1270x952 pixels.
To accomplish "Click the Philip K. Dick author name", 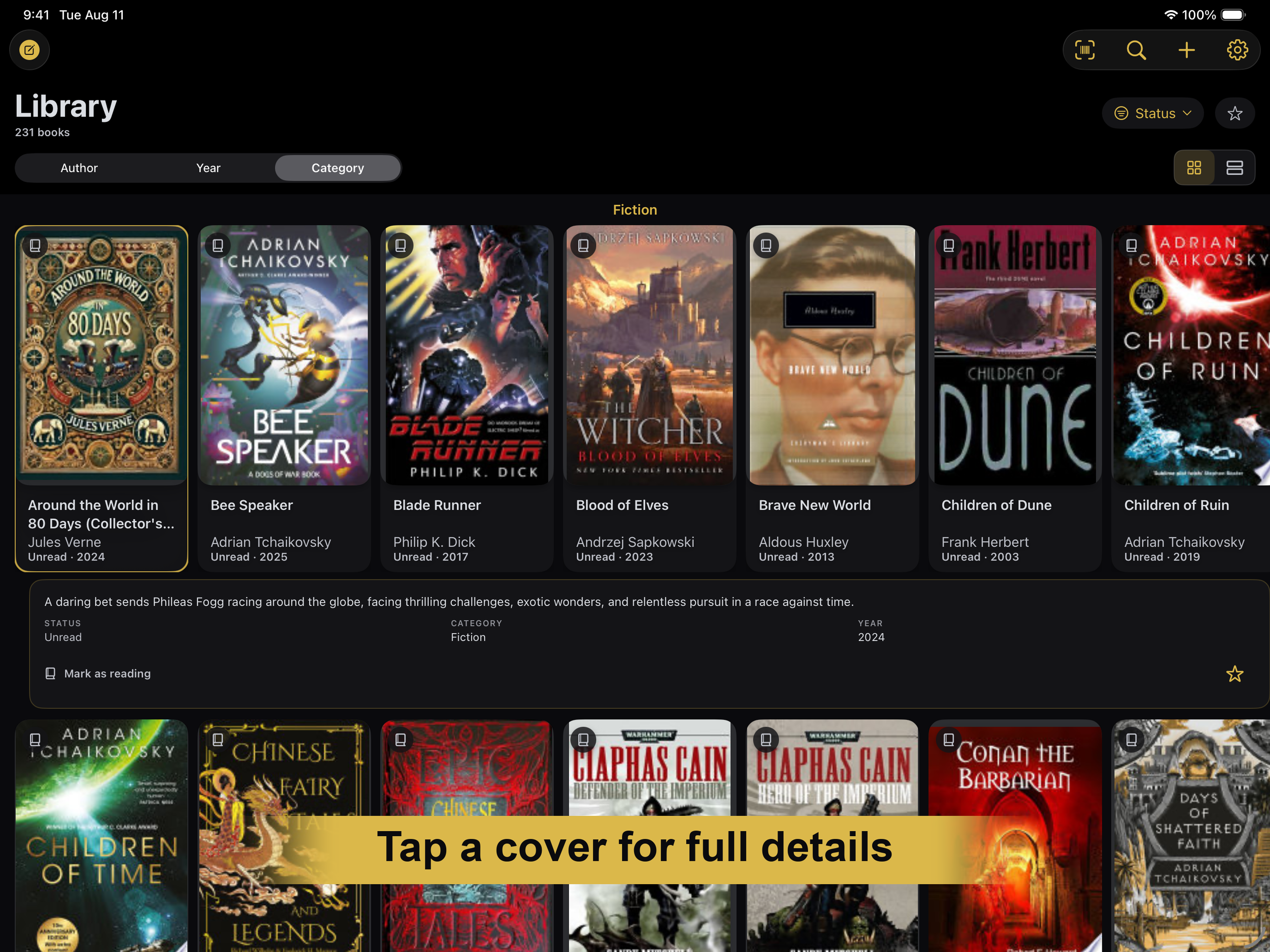I will [x=434, y=542].
